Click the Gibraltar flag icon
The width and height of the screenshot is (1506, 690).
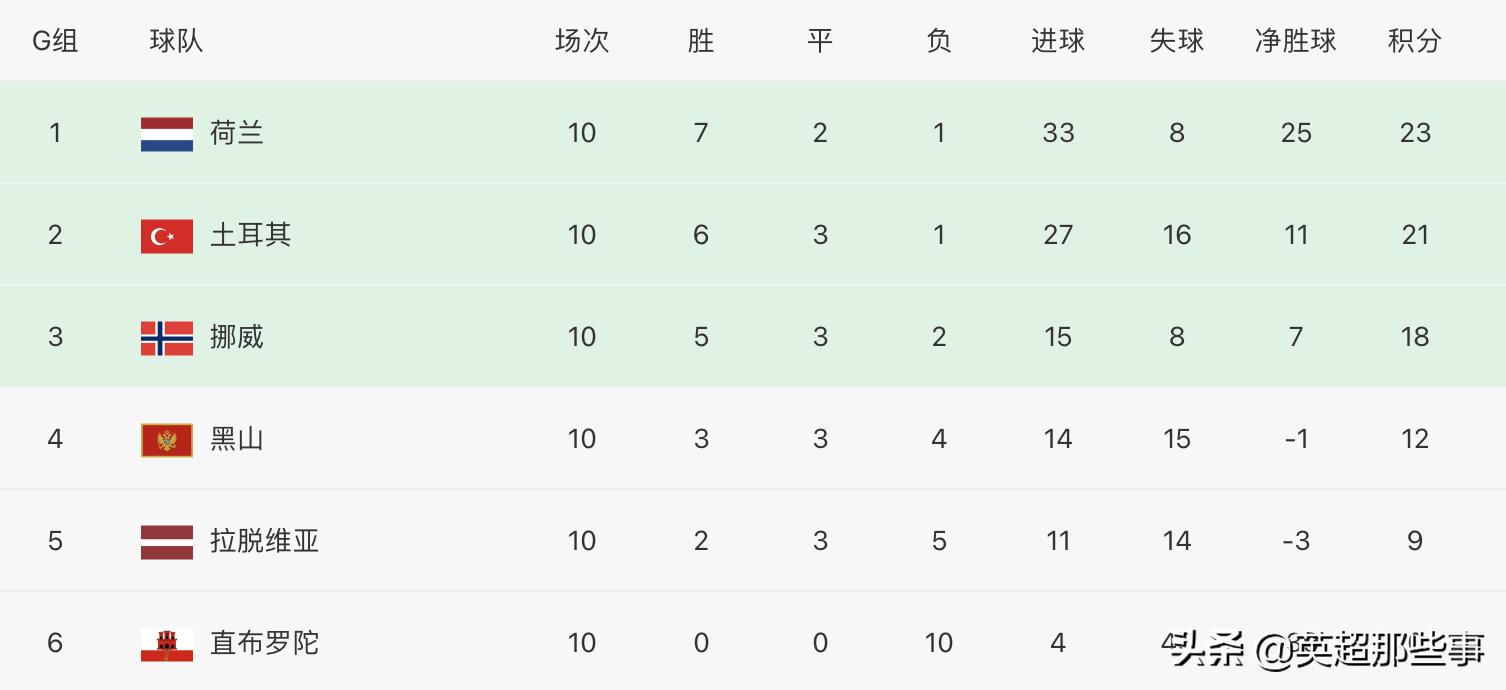(167, 644)
